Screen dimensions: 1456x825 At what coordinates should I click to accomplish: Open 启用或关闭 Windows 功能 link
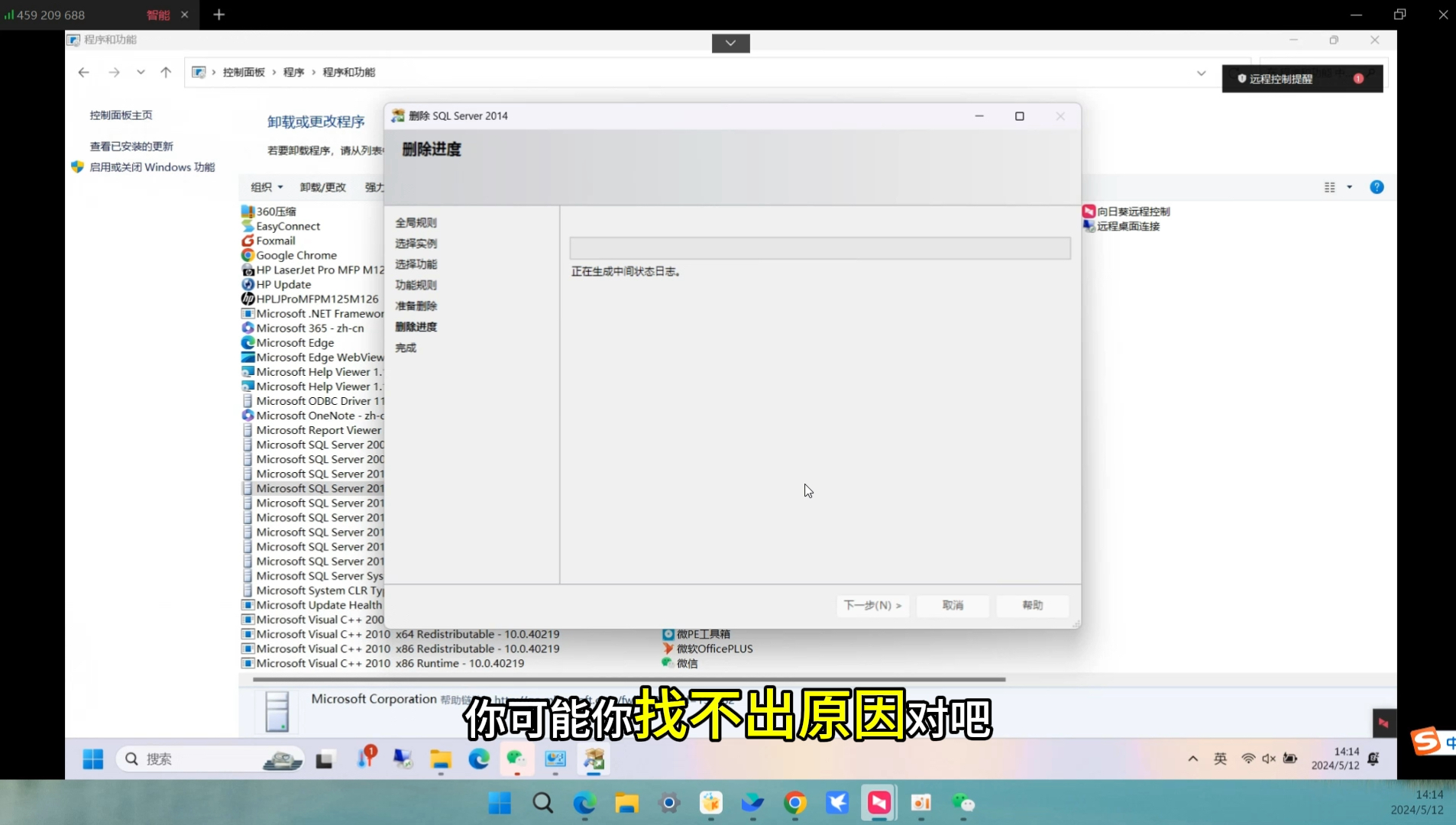pyautogui.click(x=153, y=167)
